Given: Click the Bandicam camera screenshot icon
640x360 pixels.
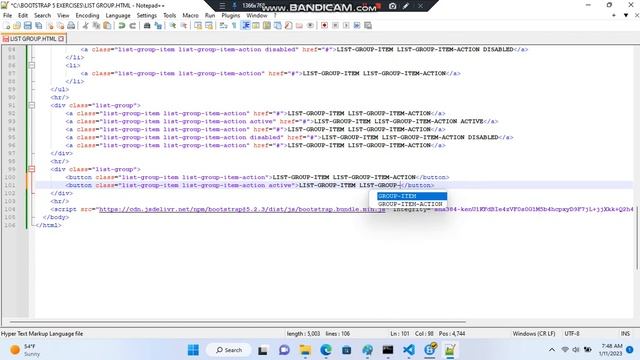Looking at the screenshot, I should [x=392, y=6].
